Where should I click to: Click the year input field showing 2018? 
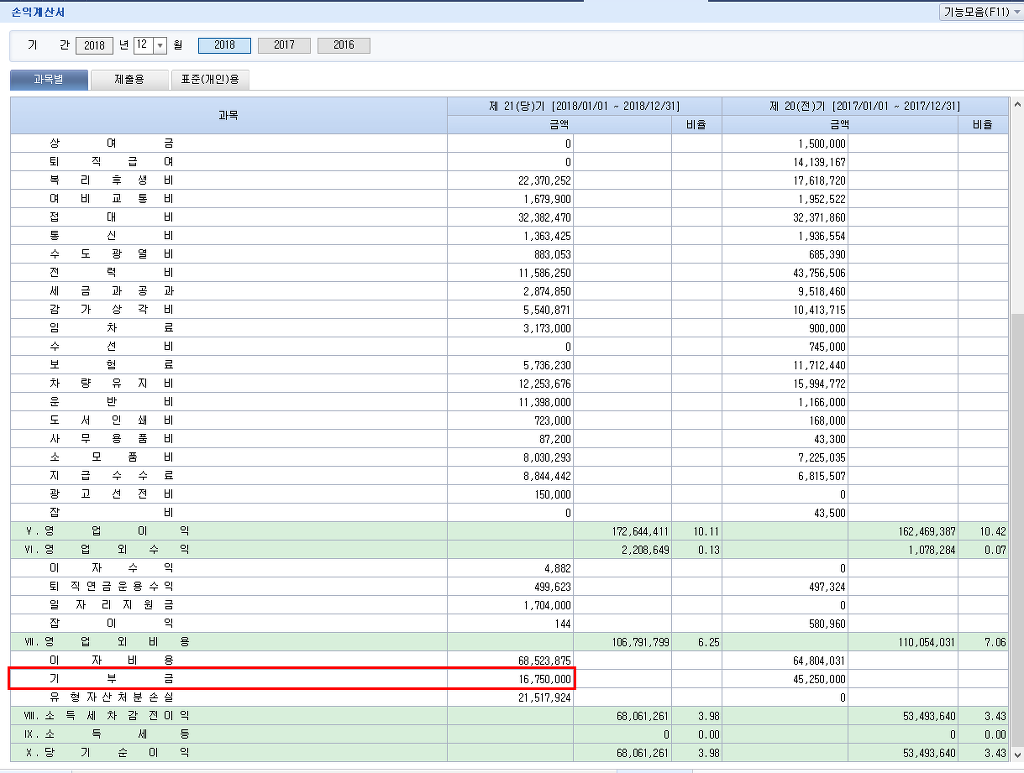95,46
